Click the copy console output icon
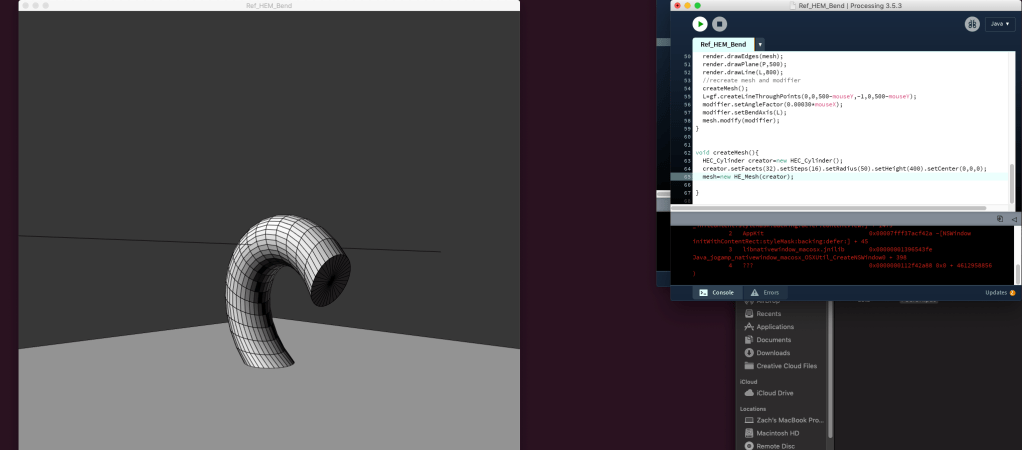The width and height of the screenshot is (1022, 450). [1000, 218]
